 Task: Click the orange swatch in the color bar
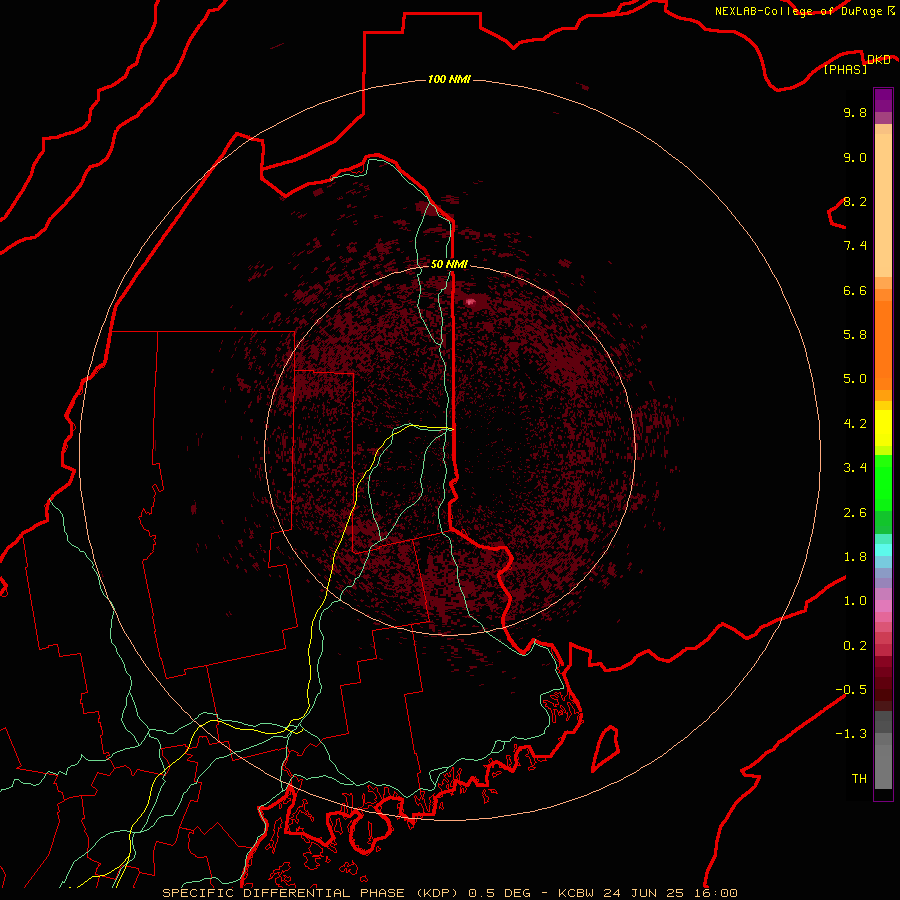tap(883, 345)
